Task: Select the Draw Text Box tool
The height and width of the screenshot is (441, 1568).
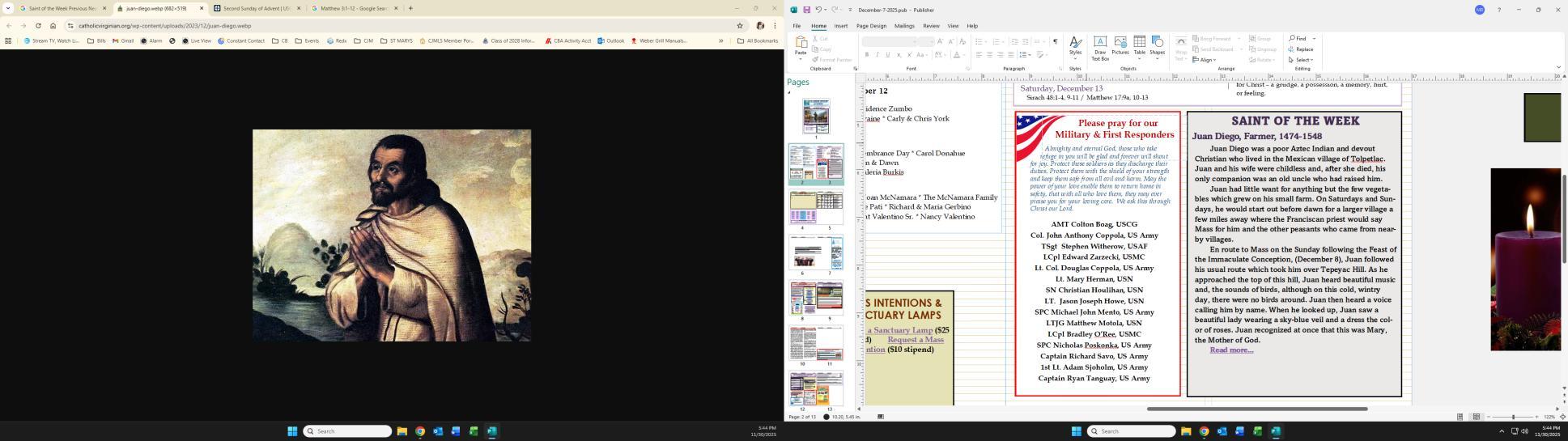Action: click(1099, 48)
